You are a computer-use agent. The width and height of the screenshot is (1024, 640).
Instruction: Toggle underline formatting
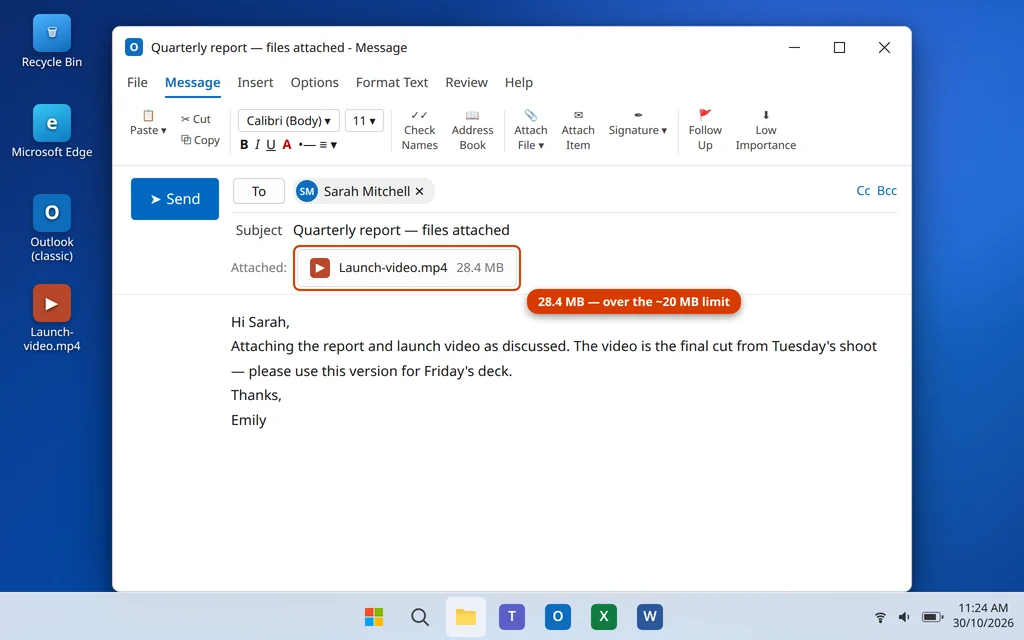[x=271, y=144]
